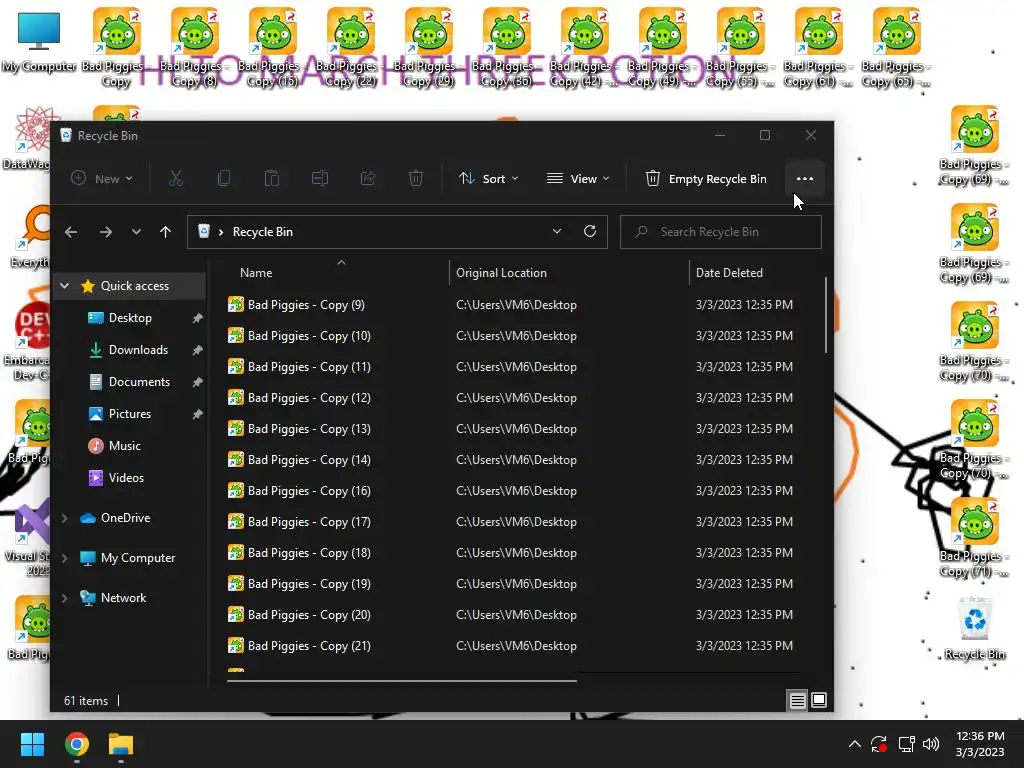Image resolution: width=1024 pixels, height=768 pixels.
Task: Select Bad Piggies - Copy (36) desktop shortcut
Action: 507,48
